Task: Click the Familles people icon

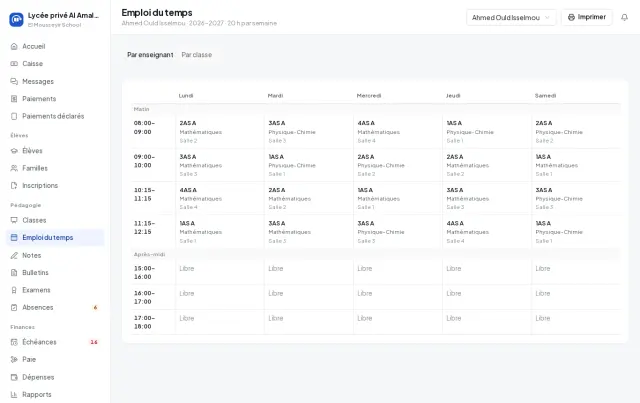Action: (14, 168)
